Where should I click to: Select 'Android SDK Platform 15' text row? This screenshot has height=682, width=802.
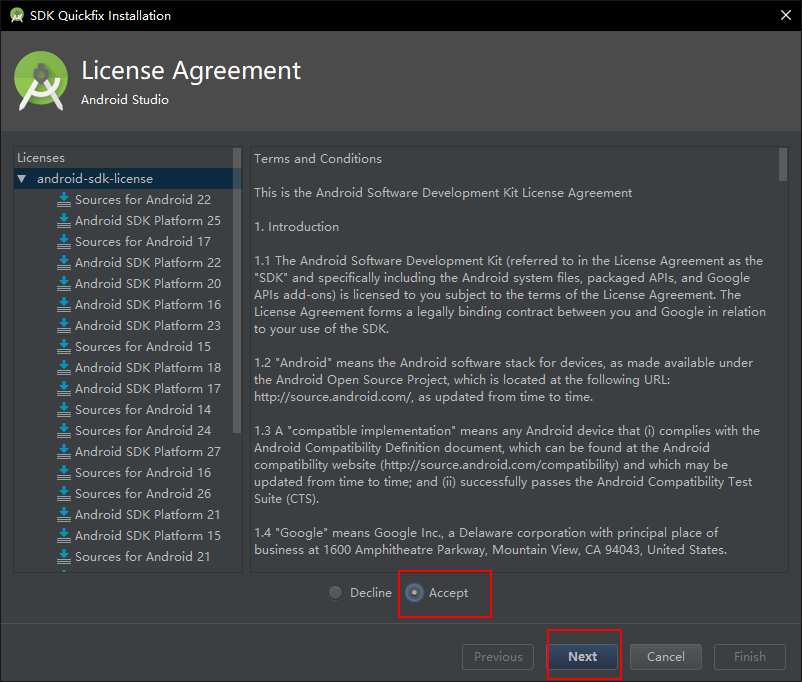pyautogui.click(x=148, y=535)
